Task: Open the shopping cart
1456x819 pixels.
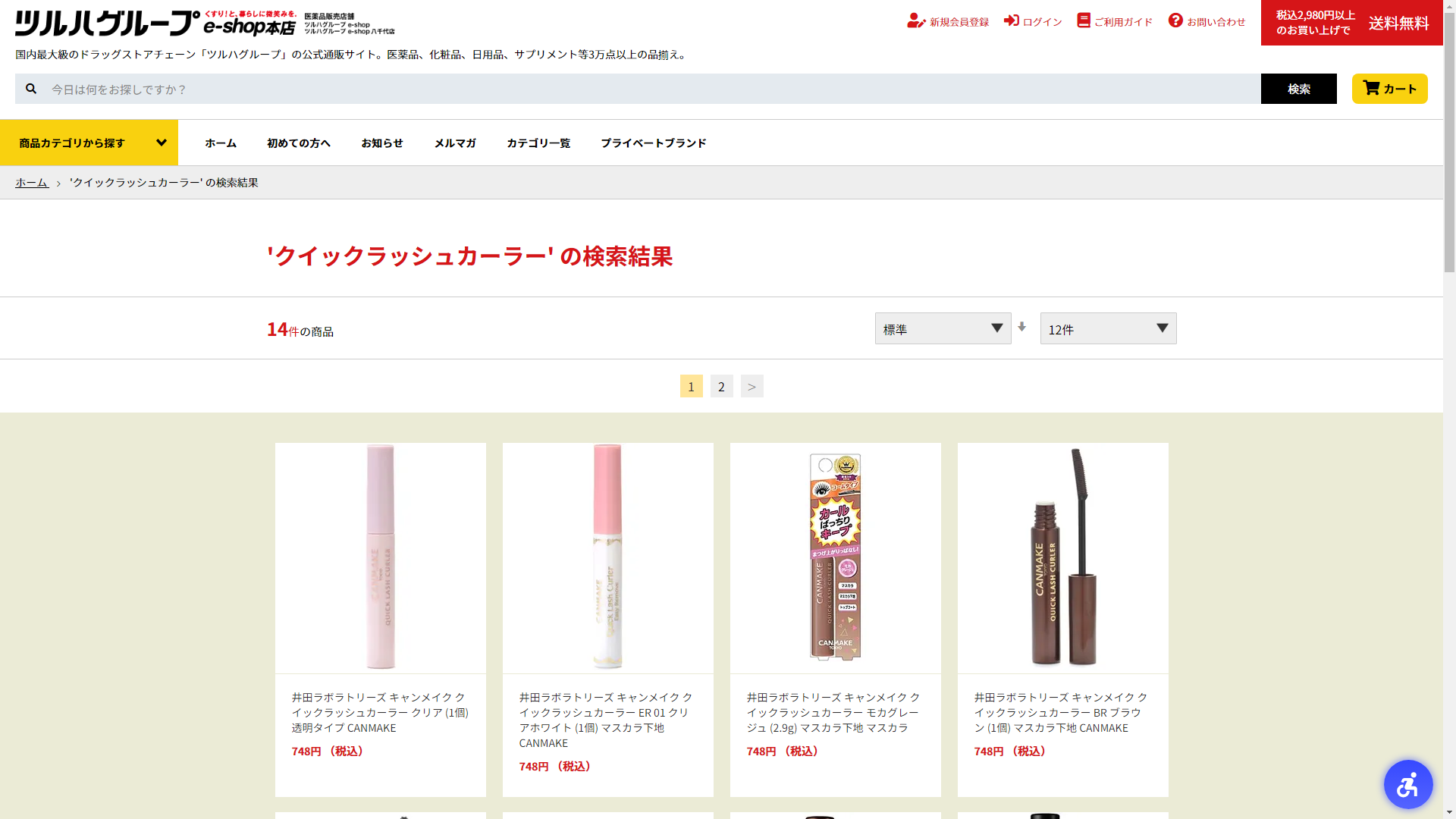Action: (1389, 89)
